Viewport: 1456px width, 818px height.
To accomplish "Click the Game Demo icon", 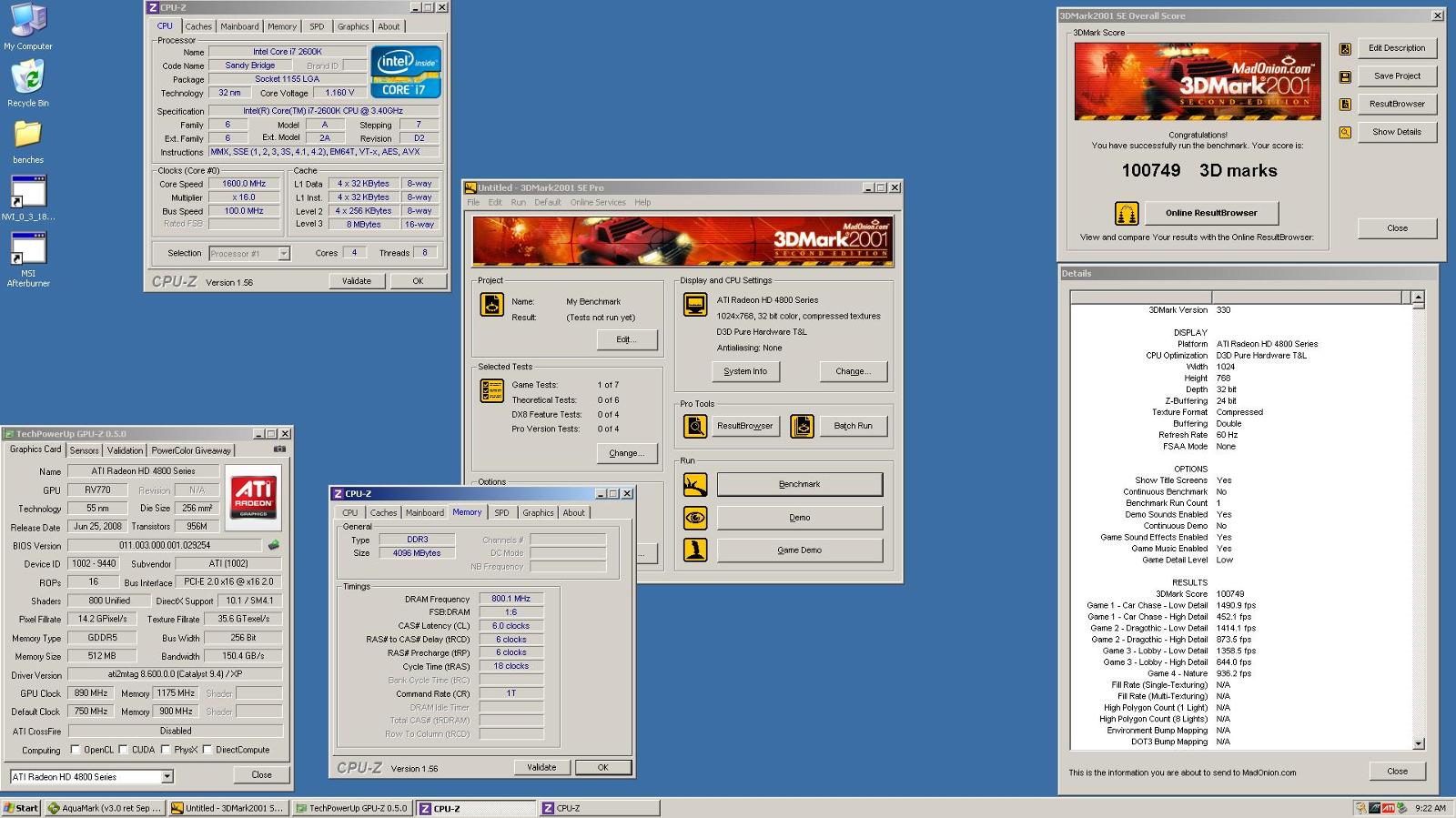I will pos(695,550).
